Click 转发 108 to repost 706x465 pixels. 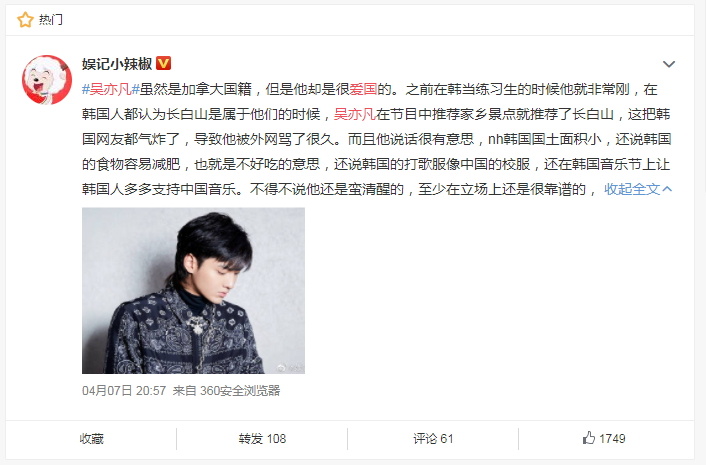262,438
